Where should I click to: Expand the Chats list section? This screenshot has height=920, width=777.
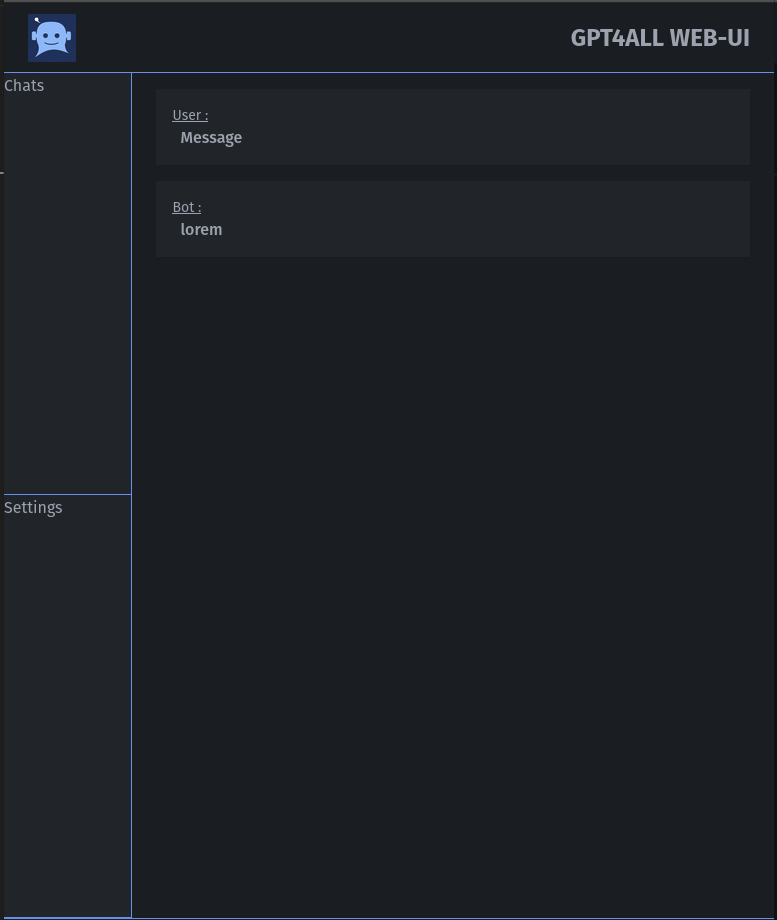point(24,86)
